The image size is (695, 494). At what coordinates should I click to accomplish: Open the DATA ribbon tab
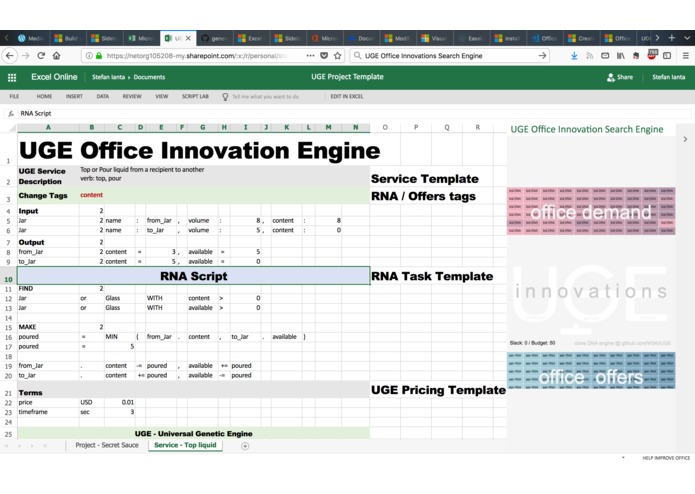coord(102,96)
